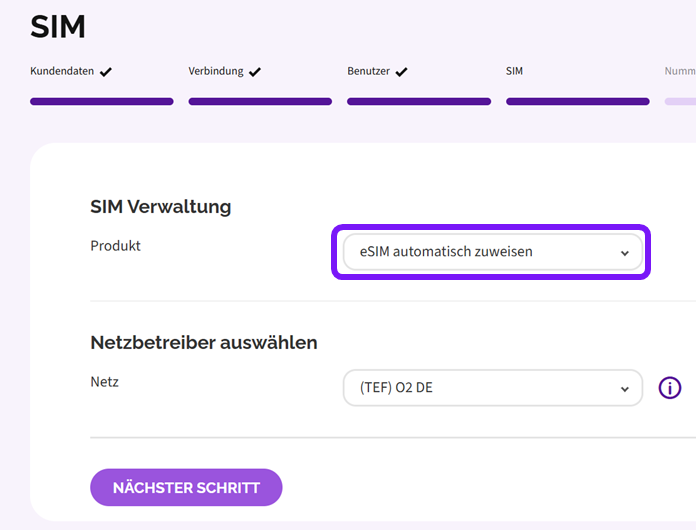Screen dimensions: 696x530
Task: Click the progress bar under the SIM step
Action: pyautogui.click(x=577, y=101)
